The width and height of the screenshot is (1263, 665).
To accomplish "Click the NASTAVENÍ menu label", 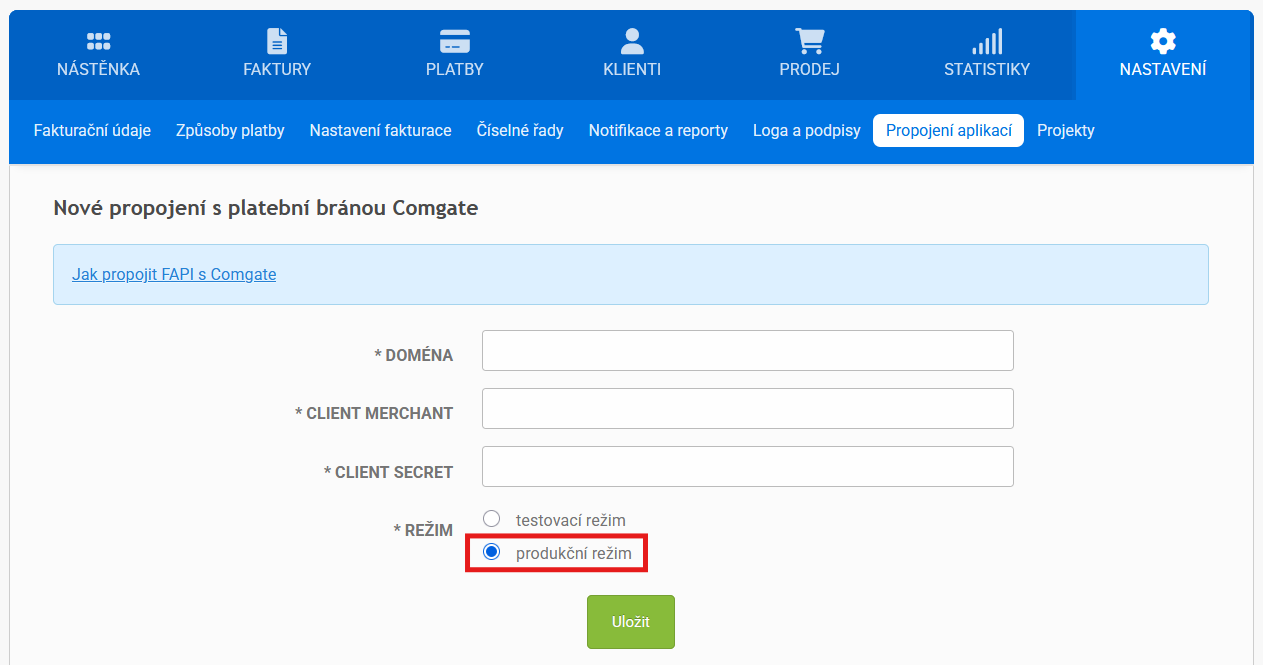I will (1163, 69).
